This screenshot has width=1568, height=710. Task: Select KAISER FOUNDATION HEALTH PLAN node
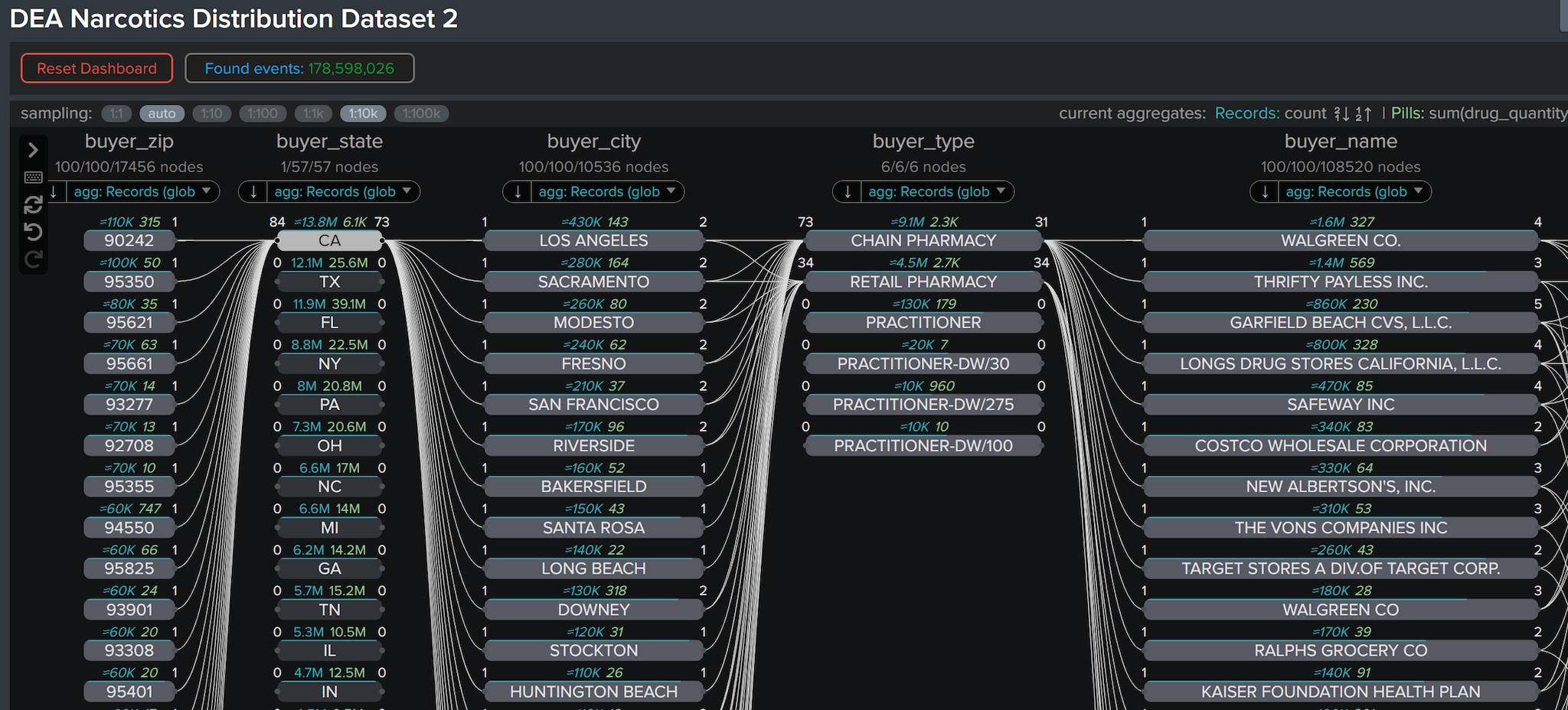point(1341,692)
